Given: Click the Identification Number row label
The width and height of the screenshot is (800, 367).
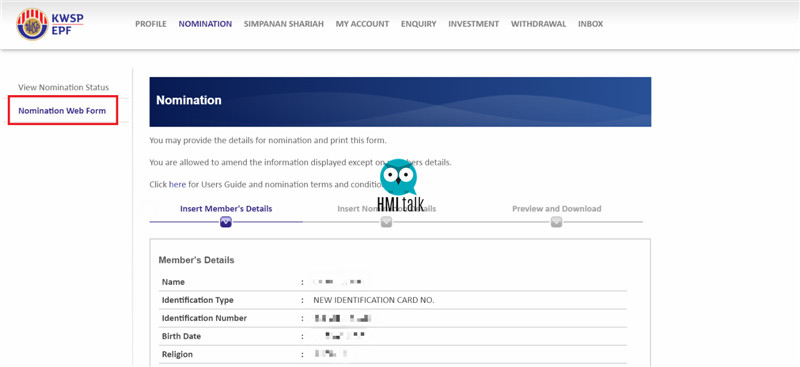Looking at the screenshot, I should click(x=204, y=318).
